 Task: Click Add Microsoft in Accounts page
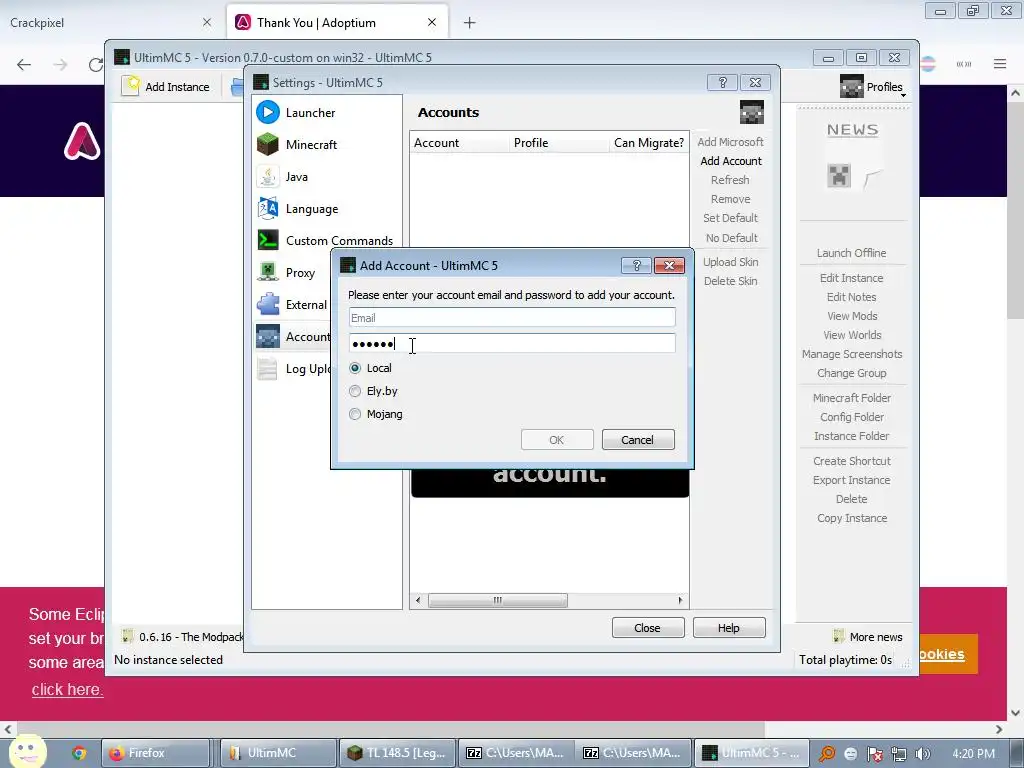click(730, 142)
